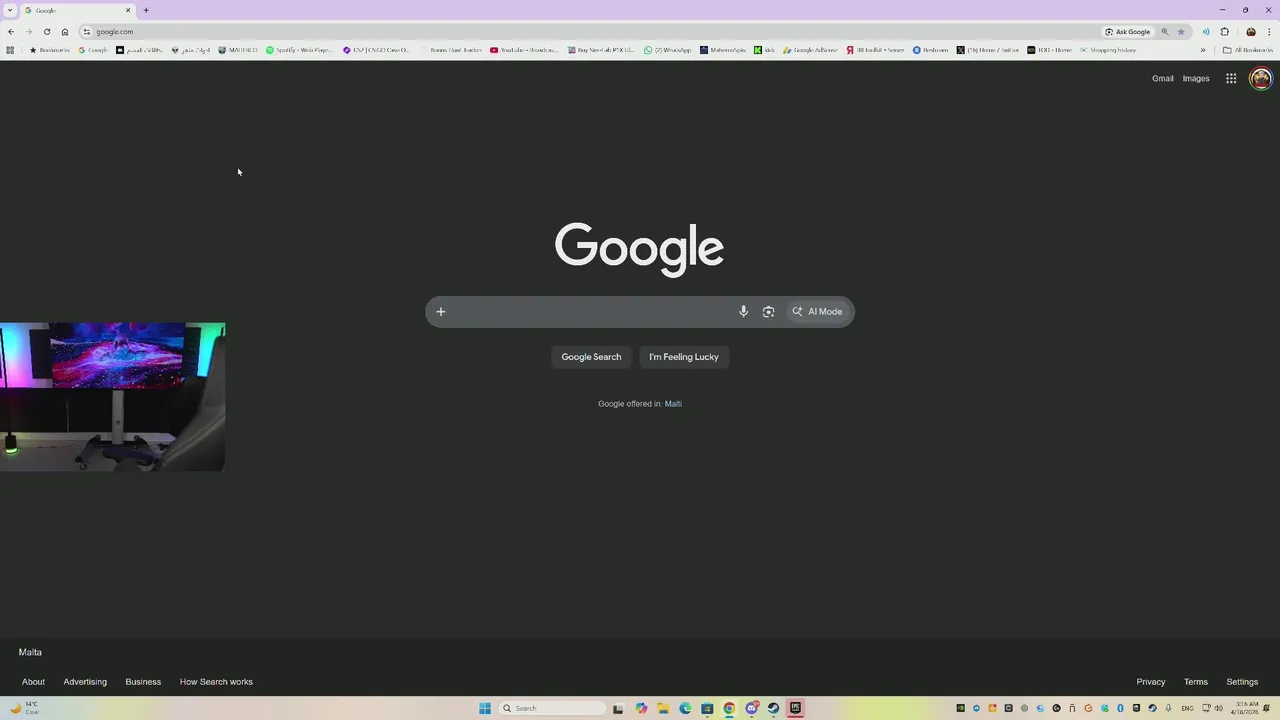Viewport: 1280px width, 720px height.
Task: Open a new browser tab
Action: point(146,10)
